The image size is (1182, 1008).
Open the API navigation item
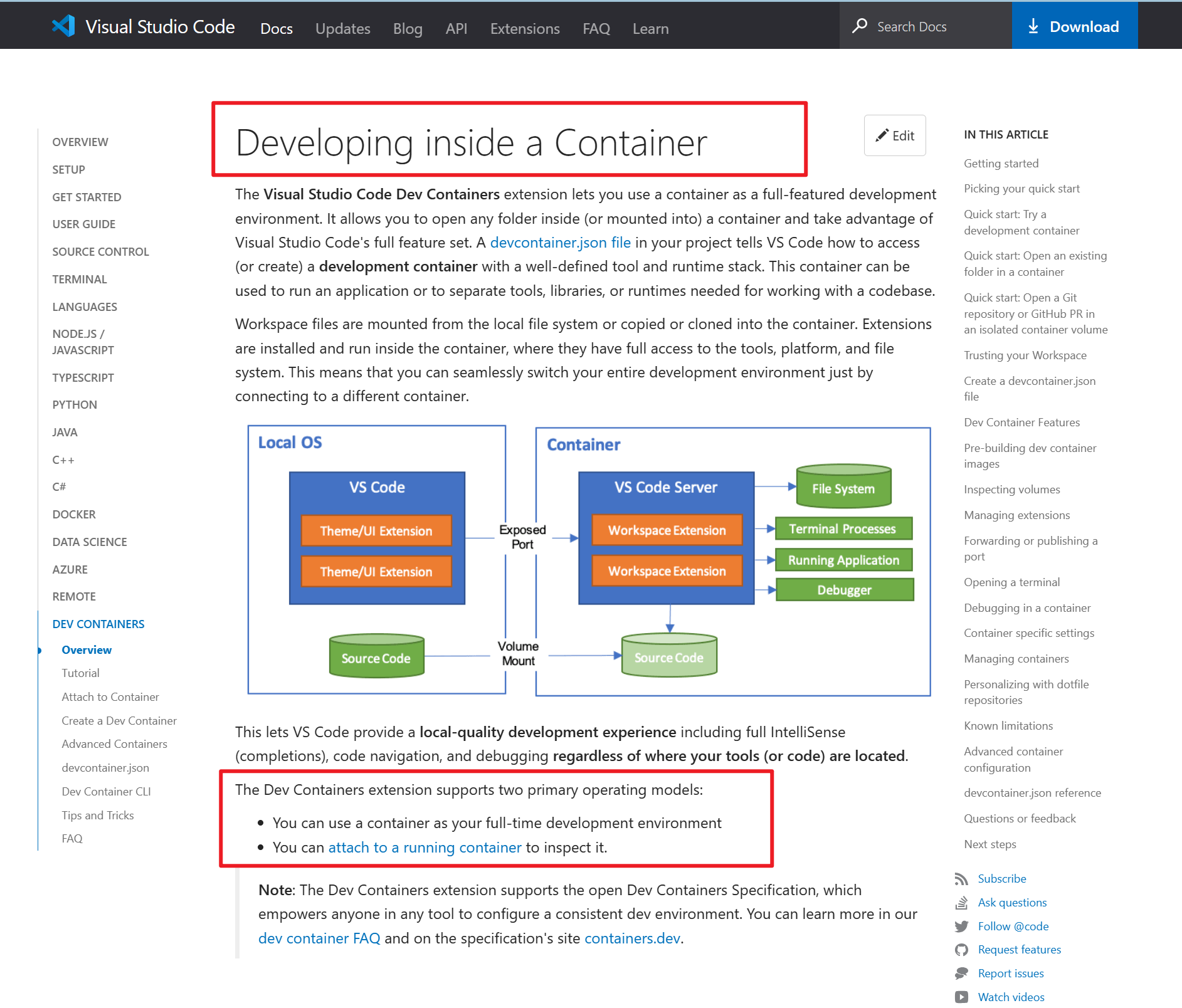pos(456,28)
